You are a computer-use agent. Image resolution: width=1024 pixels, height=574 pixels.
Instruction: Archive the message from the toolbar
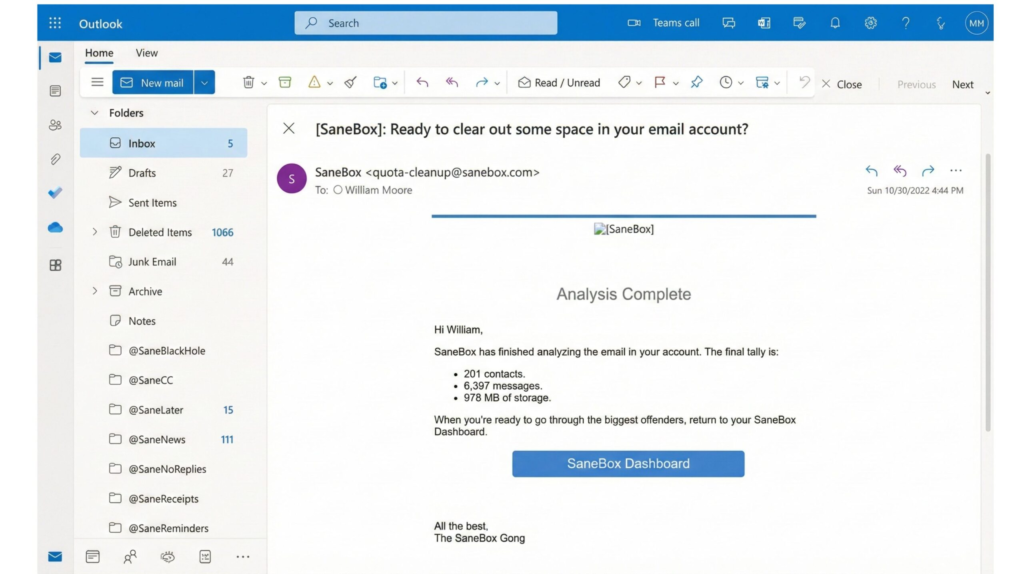285,82
